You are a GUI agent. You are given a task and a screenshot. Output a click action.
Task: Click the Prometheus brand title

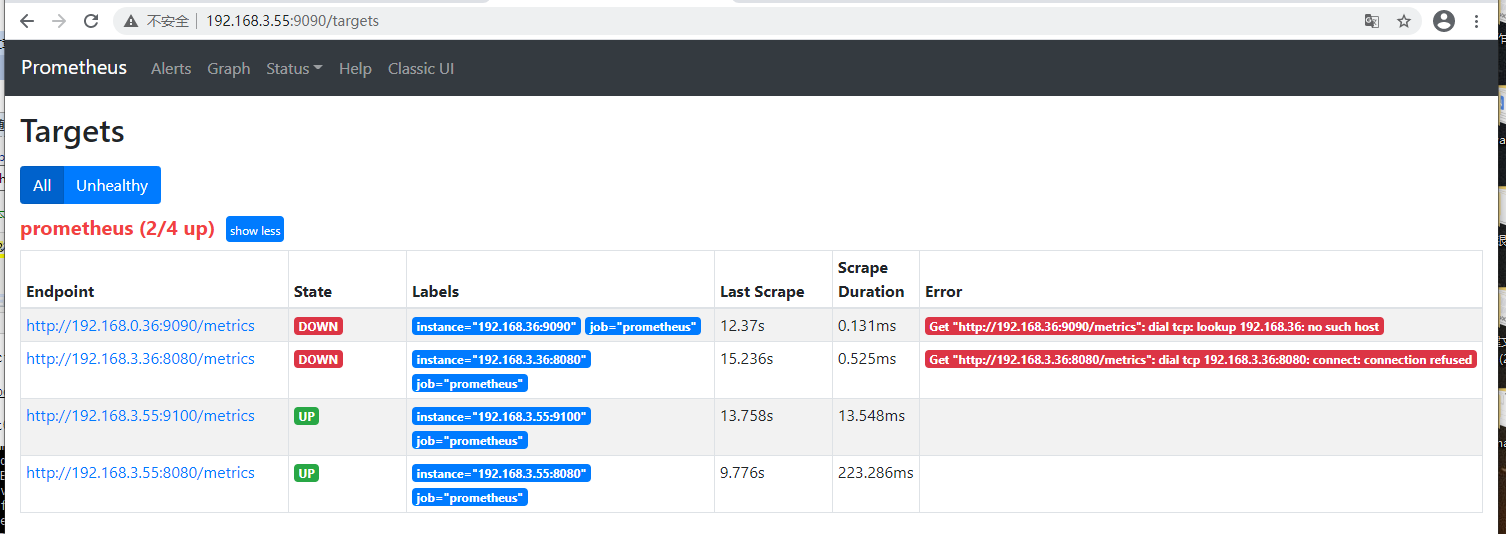(74, 68)
